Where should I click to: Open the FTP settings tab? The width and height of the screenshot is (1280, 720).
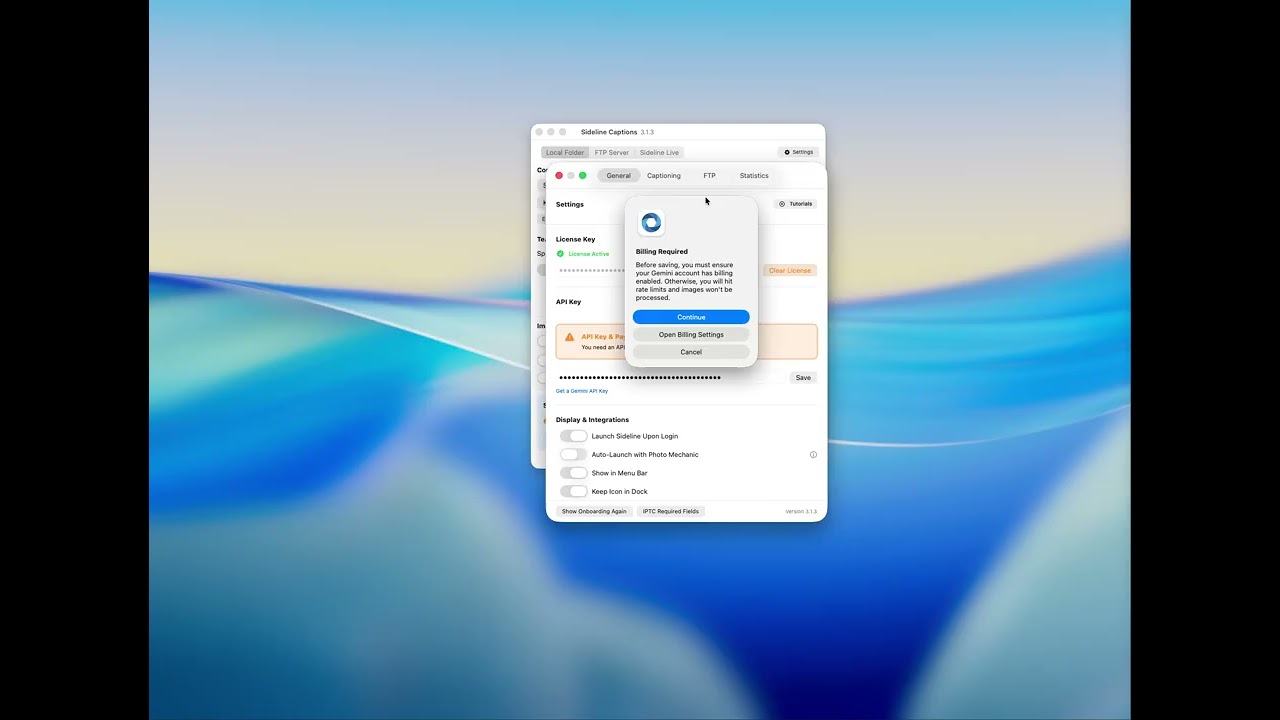(x=709, y=176)
